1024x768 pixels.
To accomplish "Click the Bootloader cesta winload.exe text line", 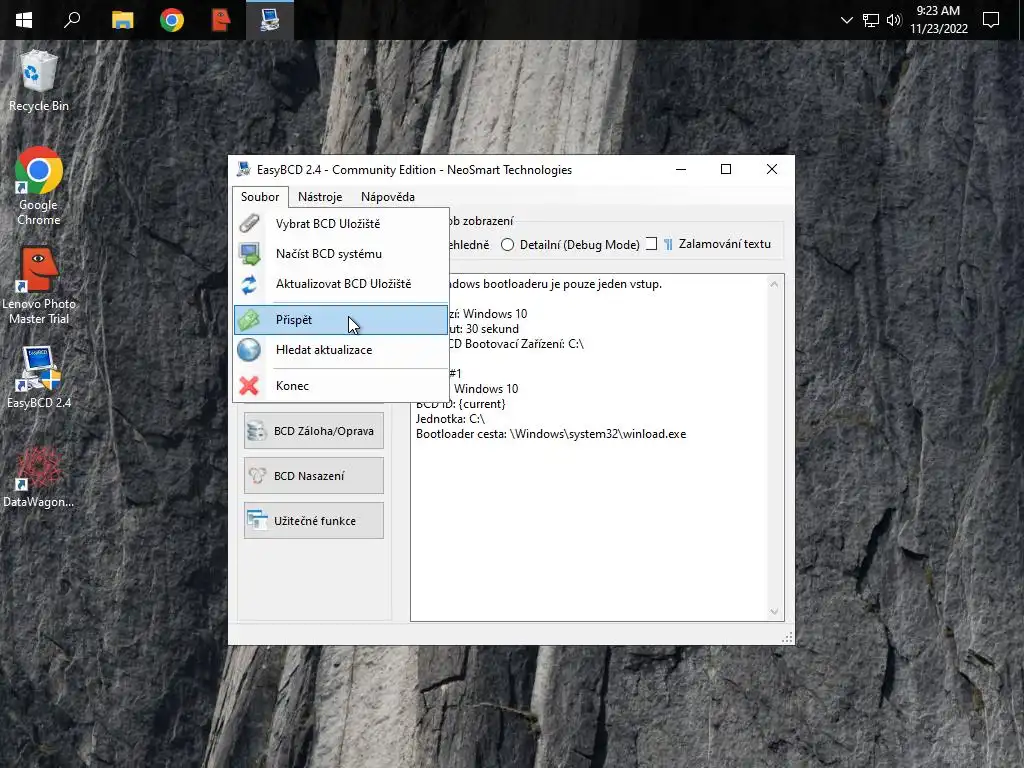I will click(x=551, y=434).
